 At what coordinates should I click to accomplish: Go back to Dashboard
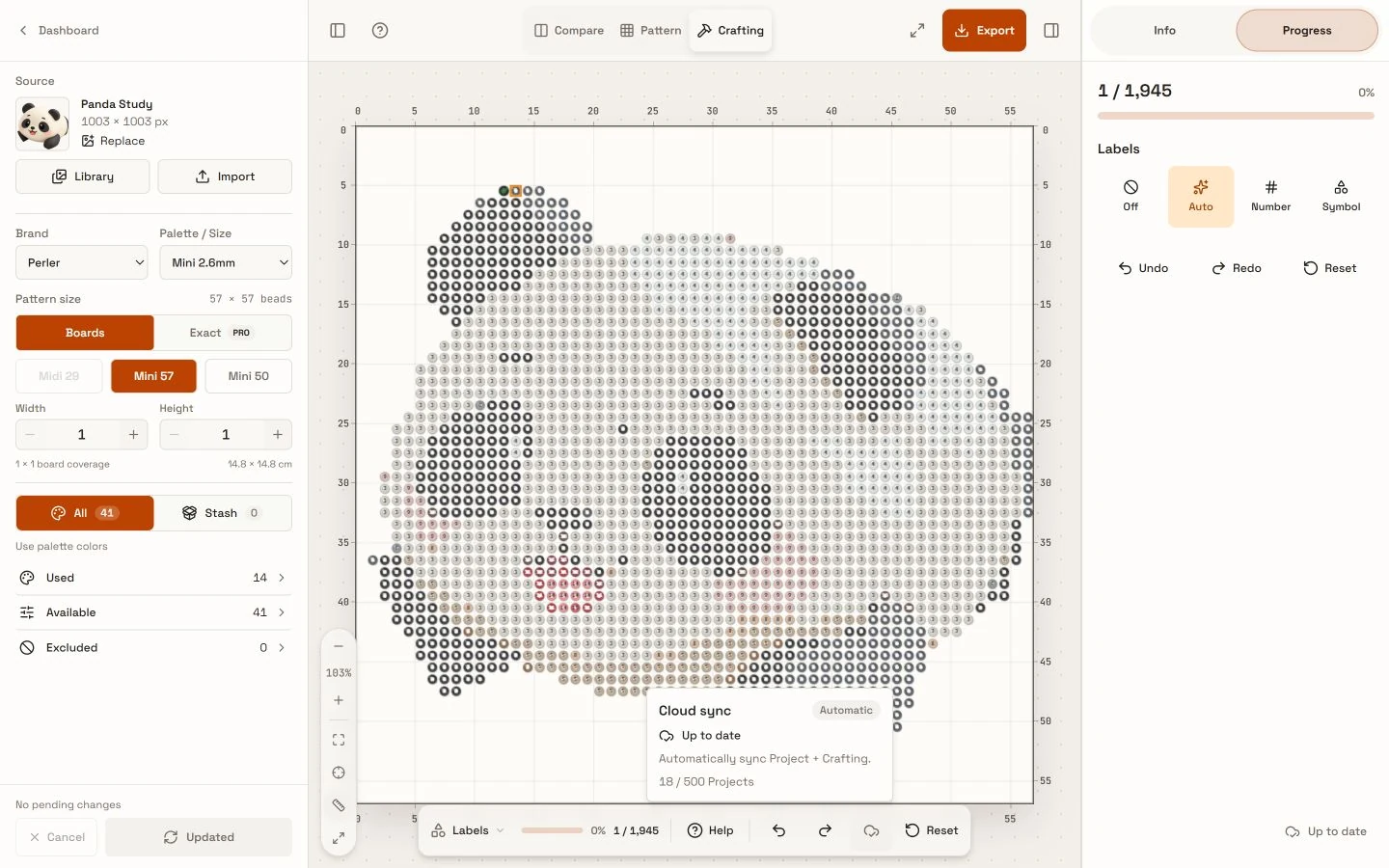tap(59, 31)
